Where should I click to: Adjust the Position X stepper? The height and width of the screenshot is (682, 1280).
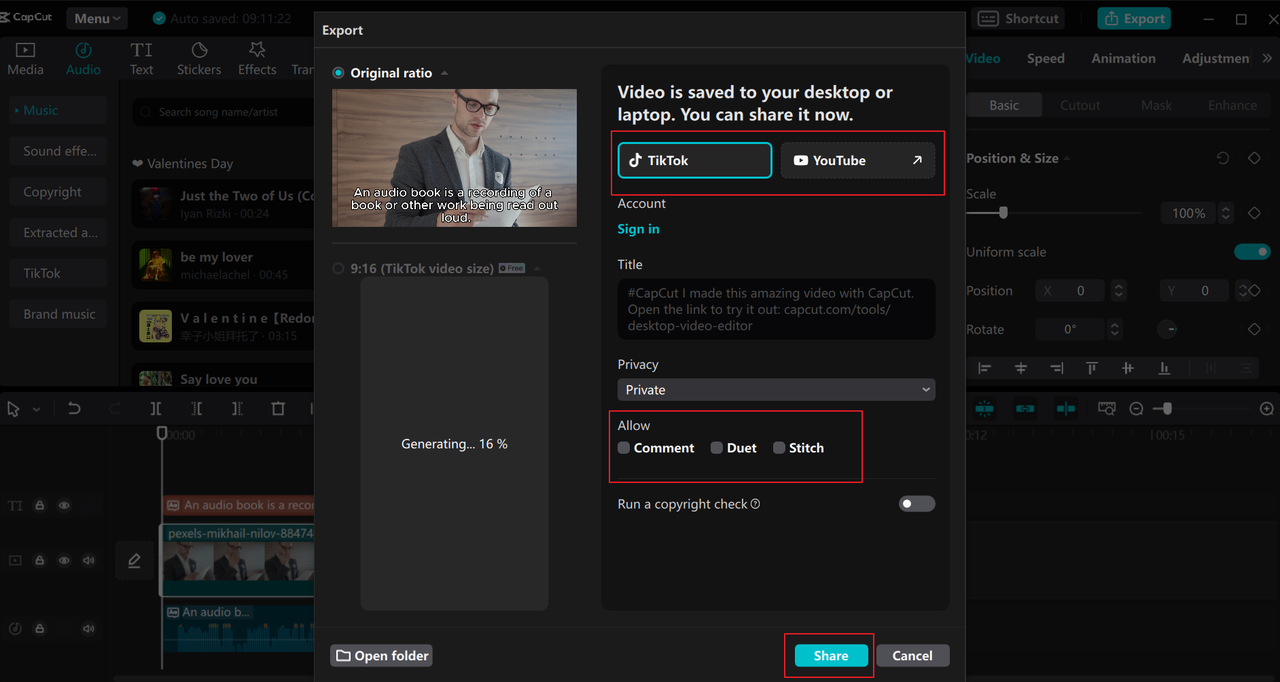[x=1119, y=291]
